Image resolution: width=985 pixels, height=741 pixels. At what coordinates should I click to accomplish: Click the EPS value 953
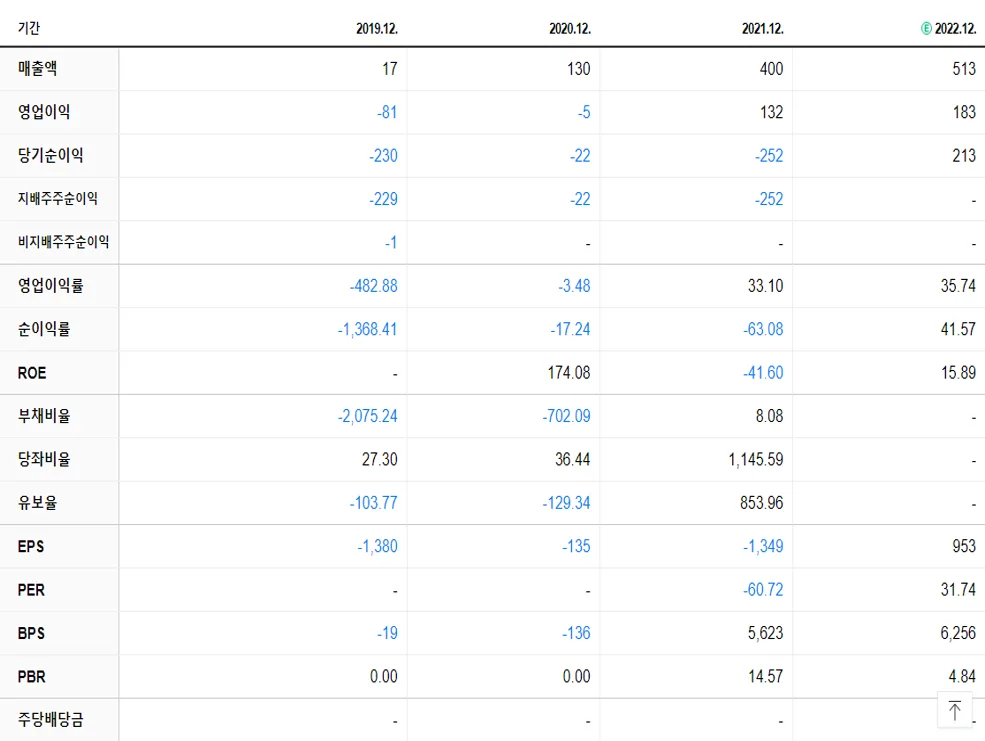click(964, 546)
